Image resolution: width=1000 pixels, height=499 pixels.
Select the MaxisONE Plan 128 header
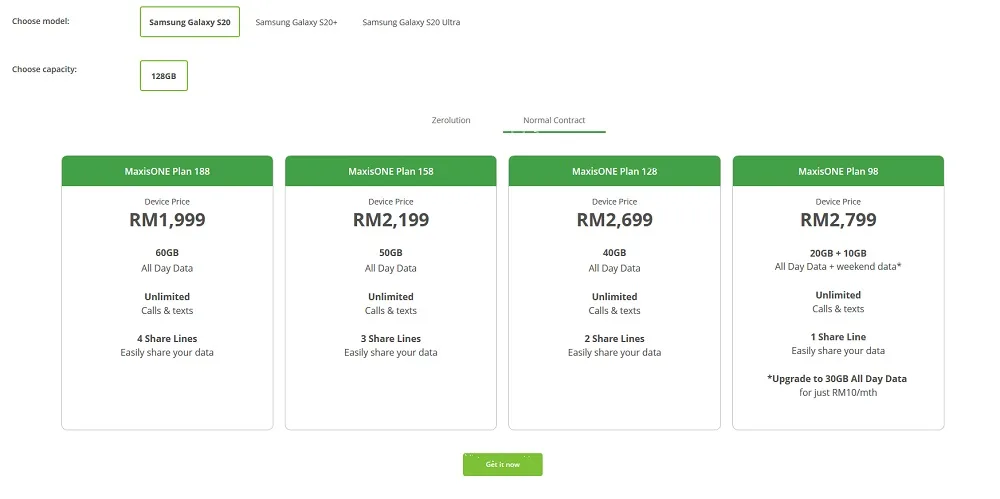615,171
